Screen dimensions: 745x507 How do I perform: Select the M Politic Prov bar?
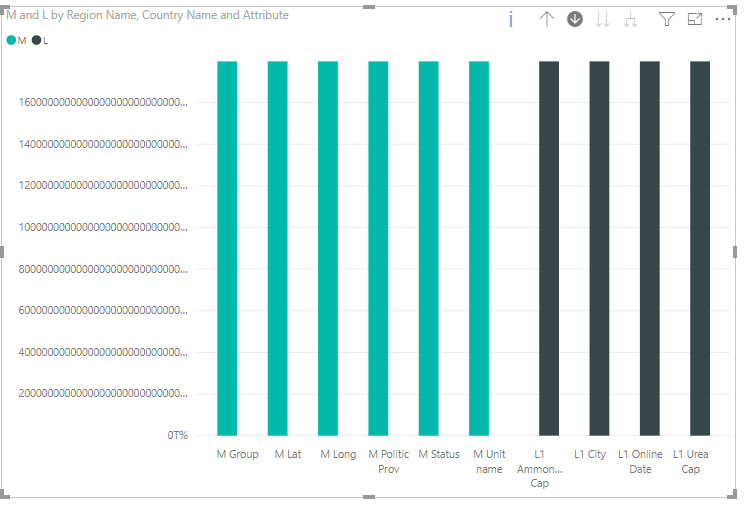tap(378, 248)
